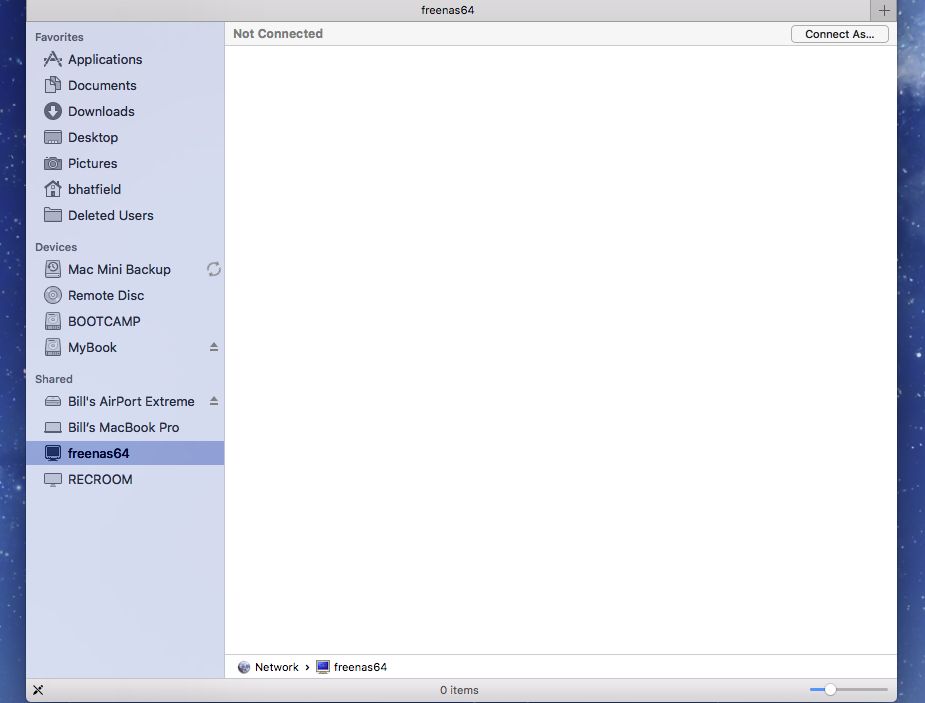Select Remote Disc label
Viewport: 925px width, 703px height.
point(106,295)
